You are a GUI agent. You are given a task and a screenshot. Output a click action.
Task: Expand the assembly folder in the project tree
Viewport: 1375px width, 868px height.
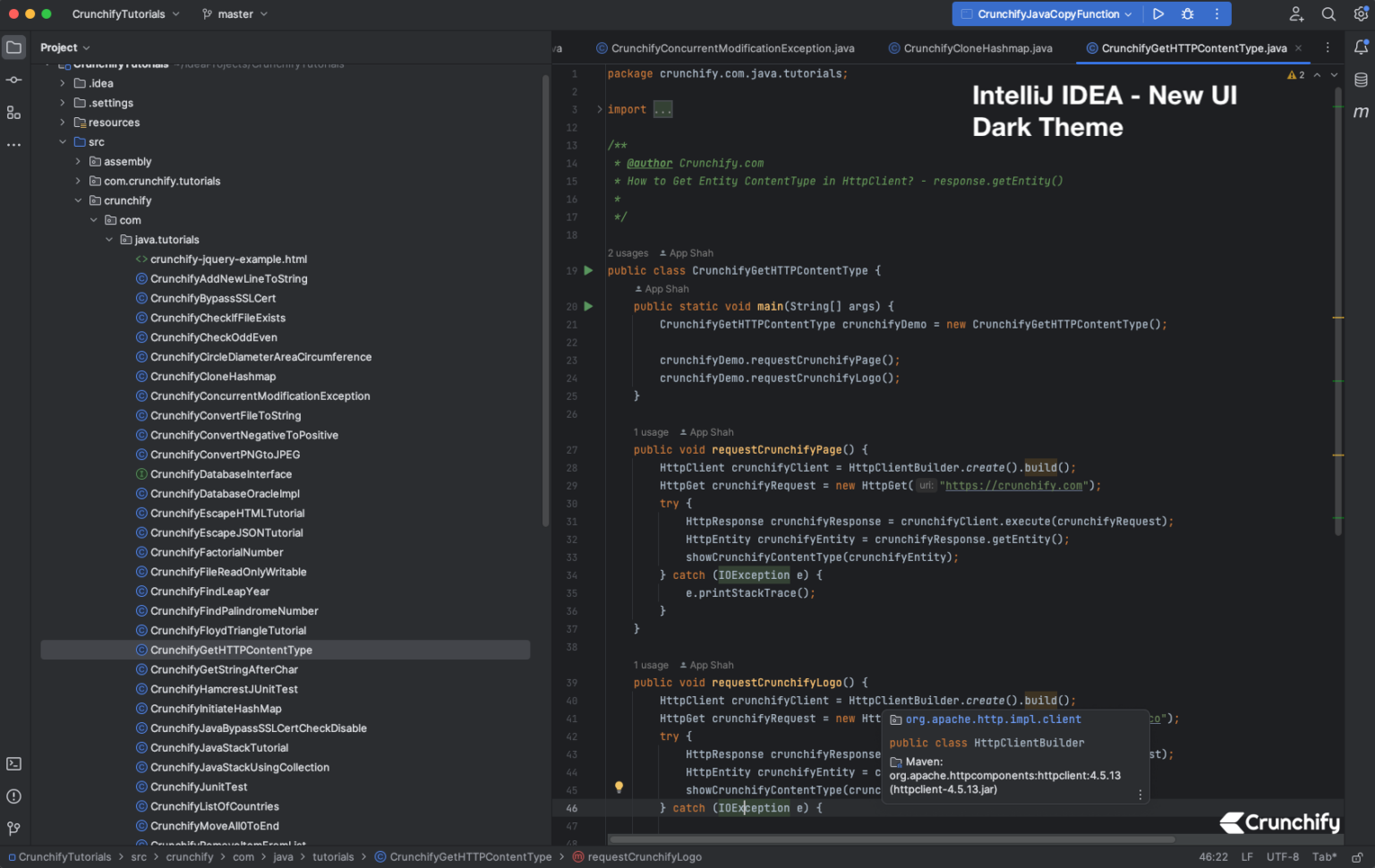pos(77,161)
